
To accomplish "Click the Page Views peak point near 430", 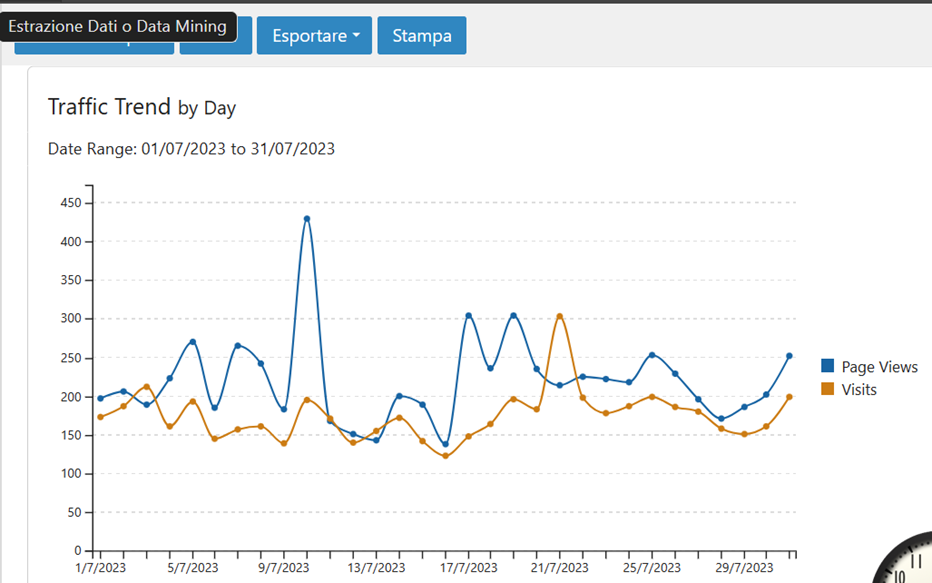I will tap(307, 219).
